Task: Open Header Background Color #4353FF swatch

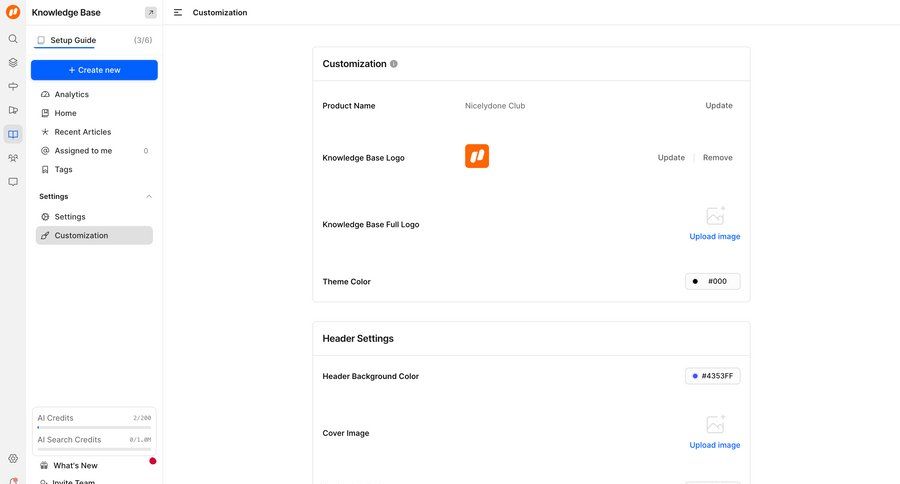Action: 712,376
